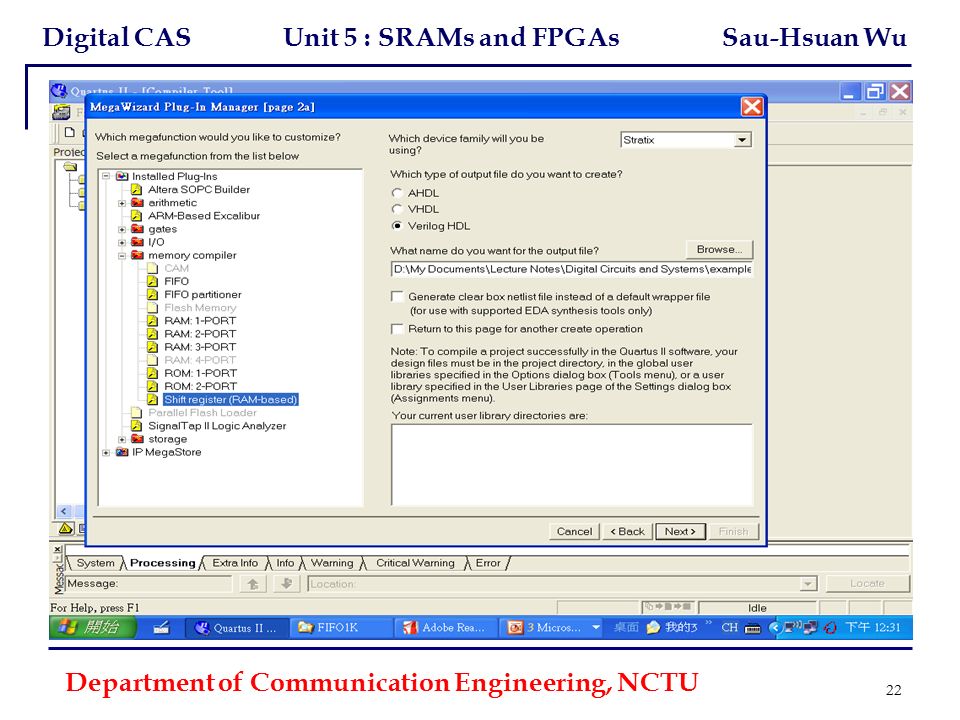Check return to this page for another operation
The image size is (960, 720).
[397, 329]
